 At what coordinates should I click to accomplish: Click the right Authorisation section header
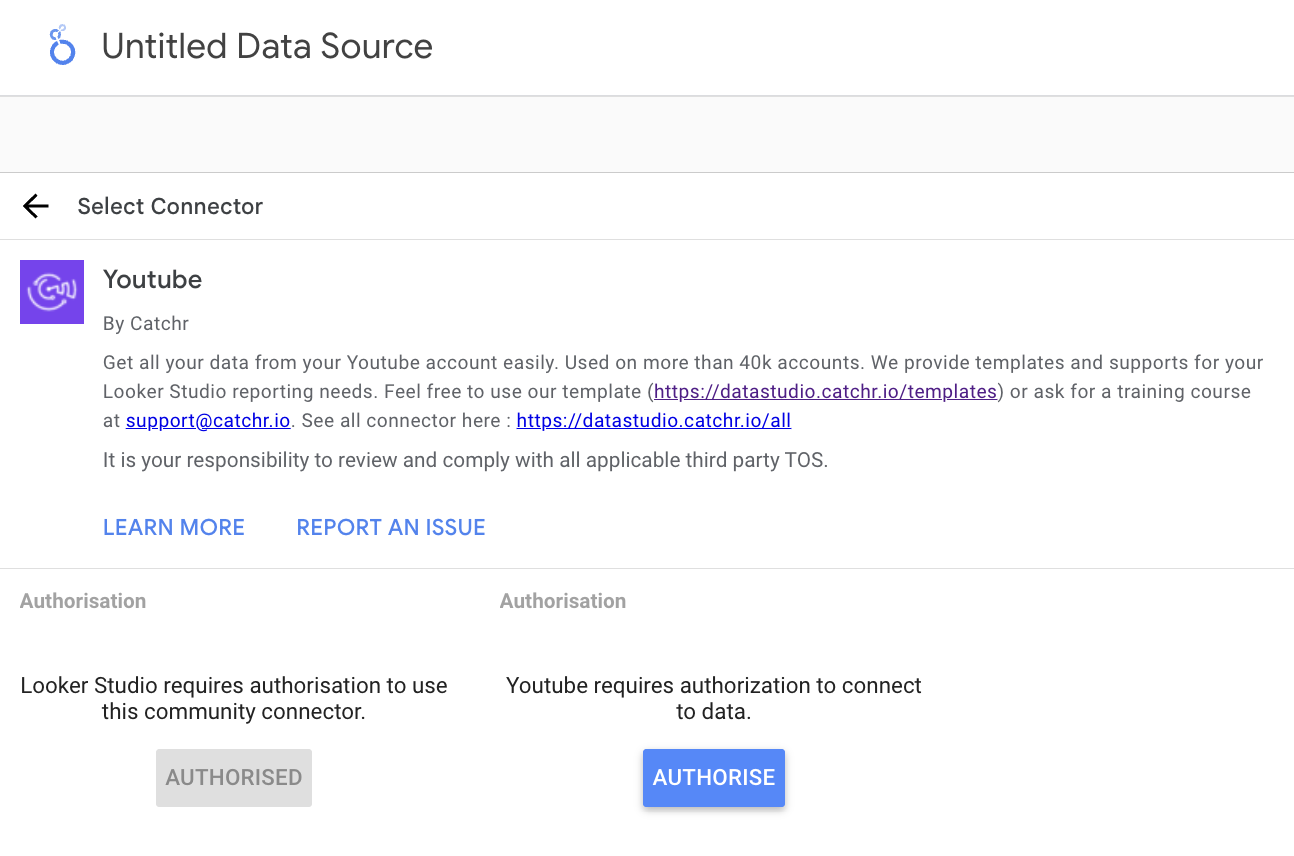(562, 600)
